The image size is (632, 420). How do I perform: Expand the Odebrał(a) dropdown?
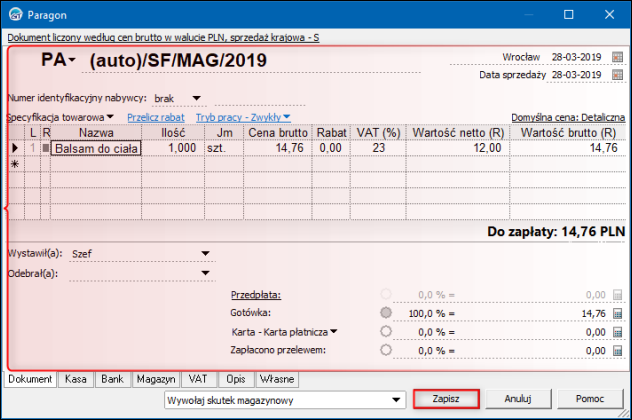(x=205, y=273)
